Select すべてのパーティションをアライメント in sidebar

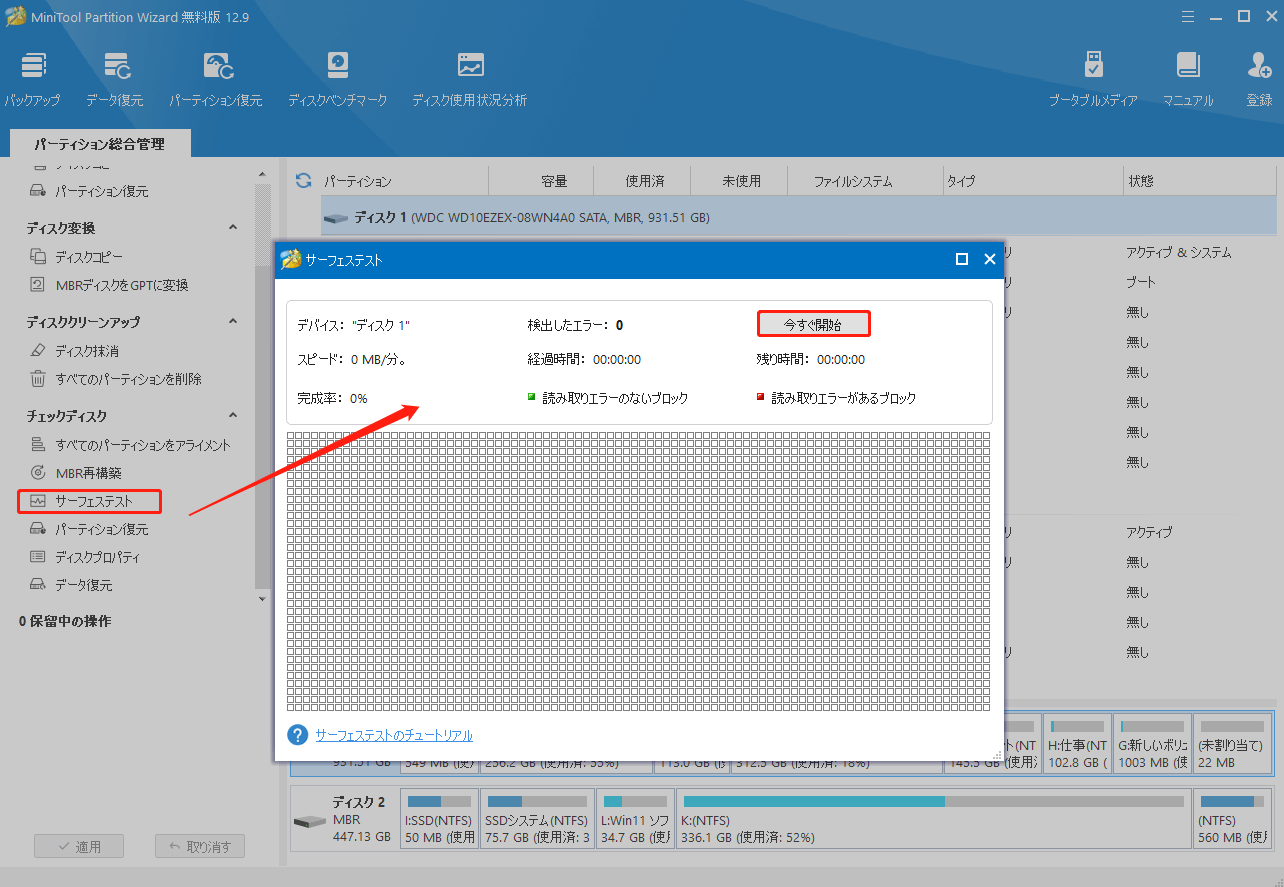(x=130, y=445)
